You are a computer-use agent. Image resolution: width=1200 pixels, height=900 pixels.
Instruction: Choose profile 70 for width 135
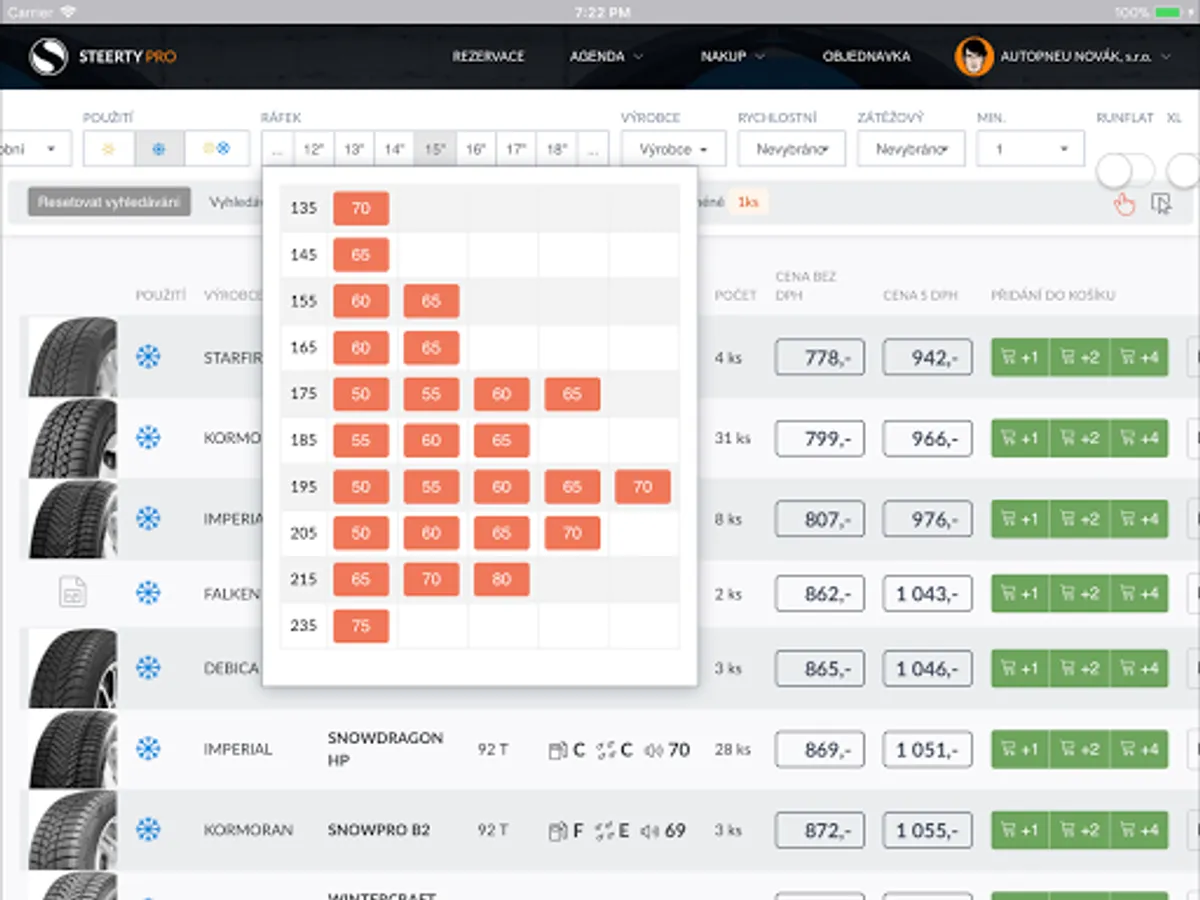(x=361, y=208)
